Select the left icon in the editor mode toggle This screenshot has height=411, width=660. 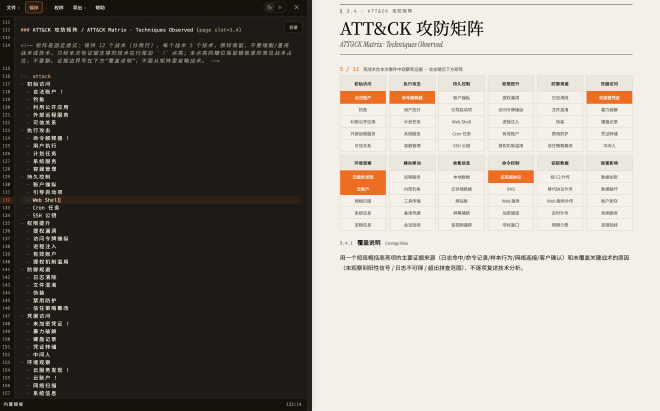click(x=270, y=7)
